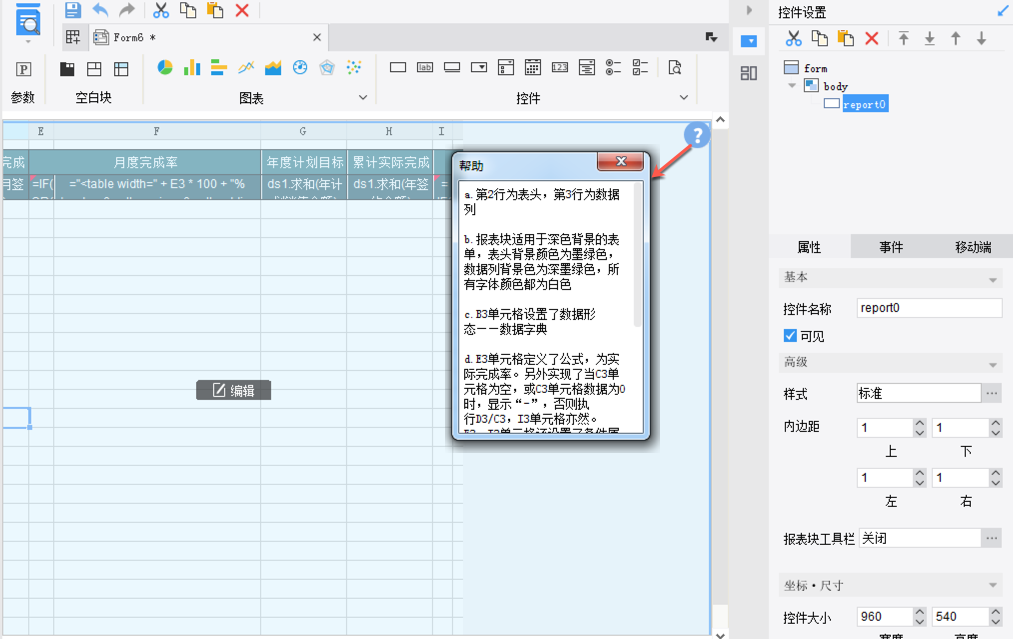Select the form node in widget tree
This screenshot has height=639, width=1013.
(815, 68)
